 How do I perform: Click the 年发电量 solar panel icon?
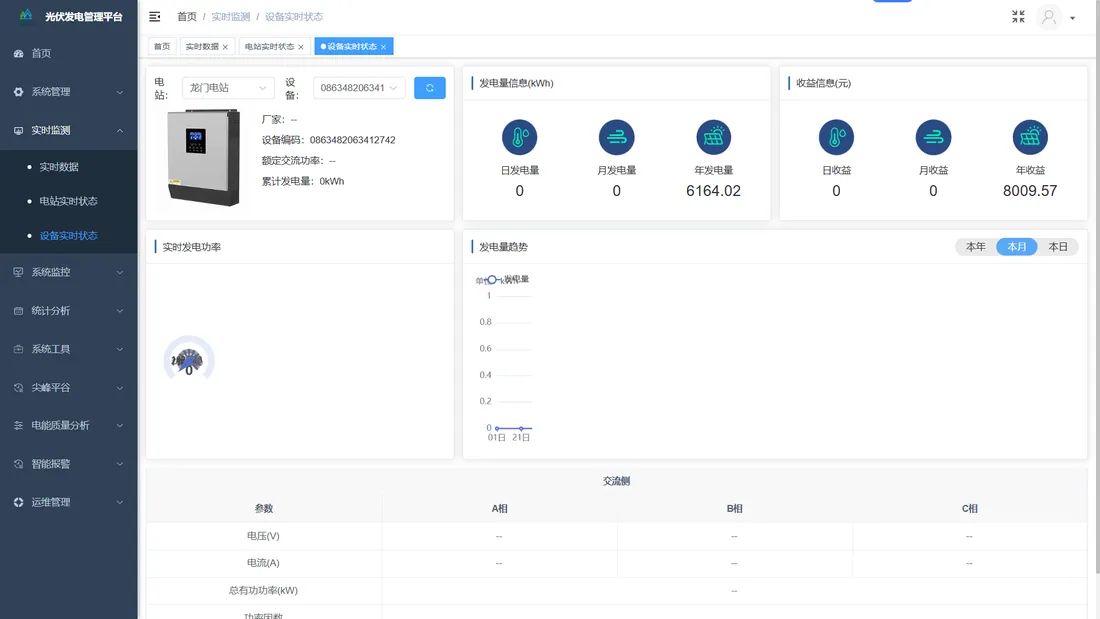pos(713,138)
